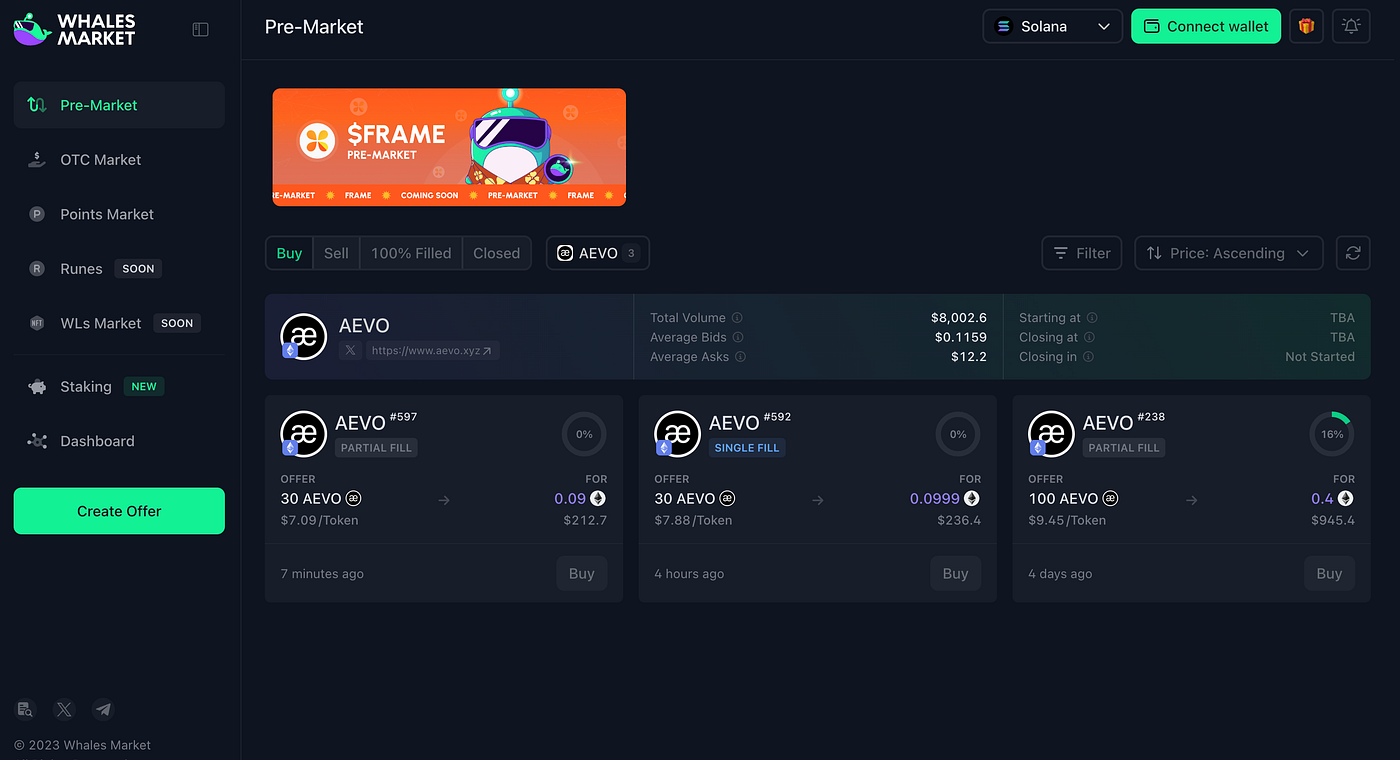Click the X social icon in sidebar footer
The height and width of the screenshot is (760, 1400).
64,710
